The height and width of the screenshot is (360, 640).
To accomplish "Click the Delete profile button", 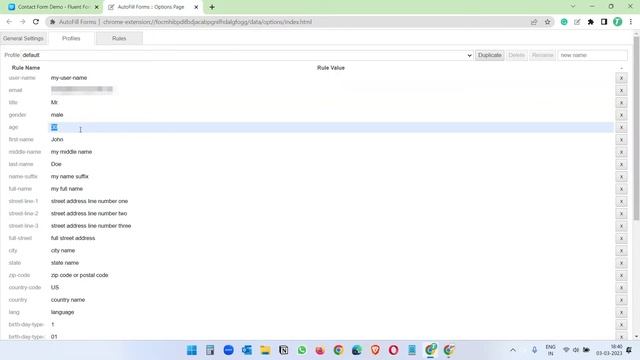I will tap(516, 55).
